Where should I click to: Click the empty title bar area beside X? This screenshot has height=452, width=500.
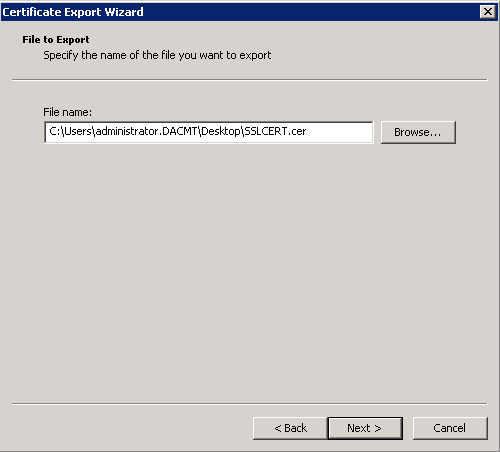[x=310, y=12]
